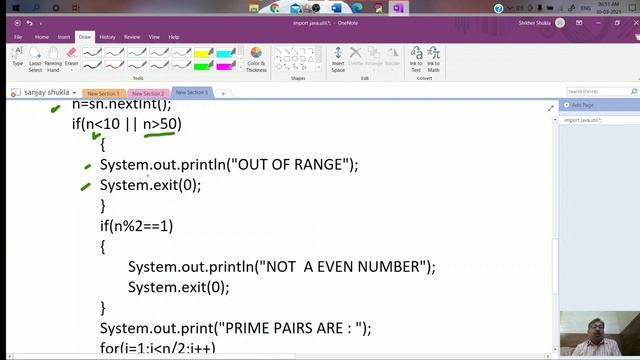Click Shikher Shukla account name

point(534,23)
